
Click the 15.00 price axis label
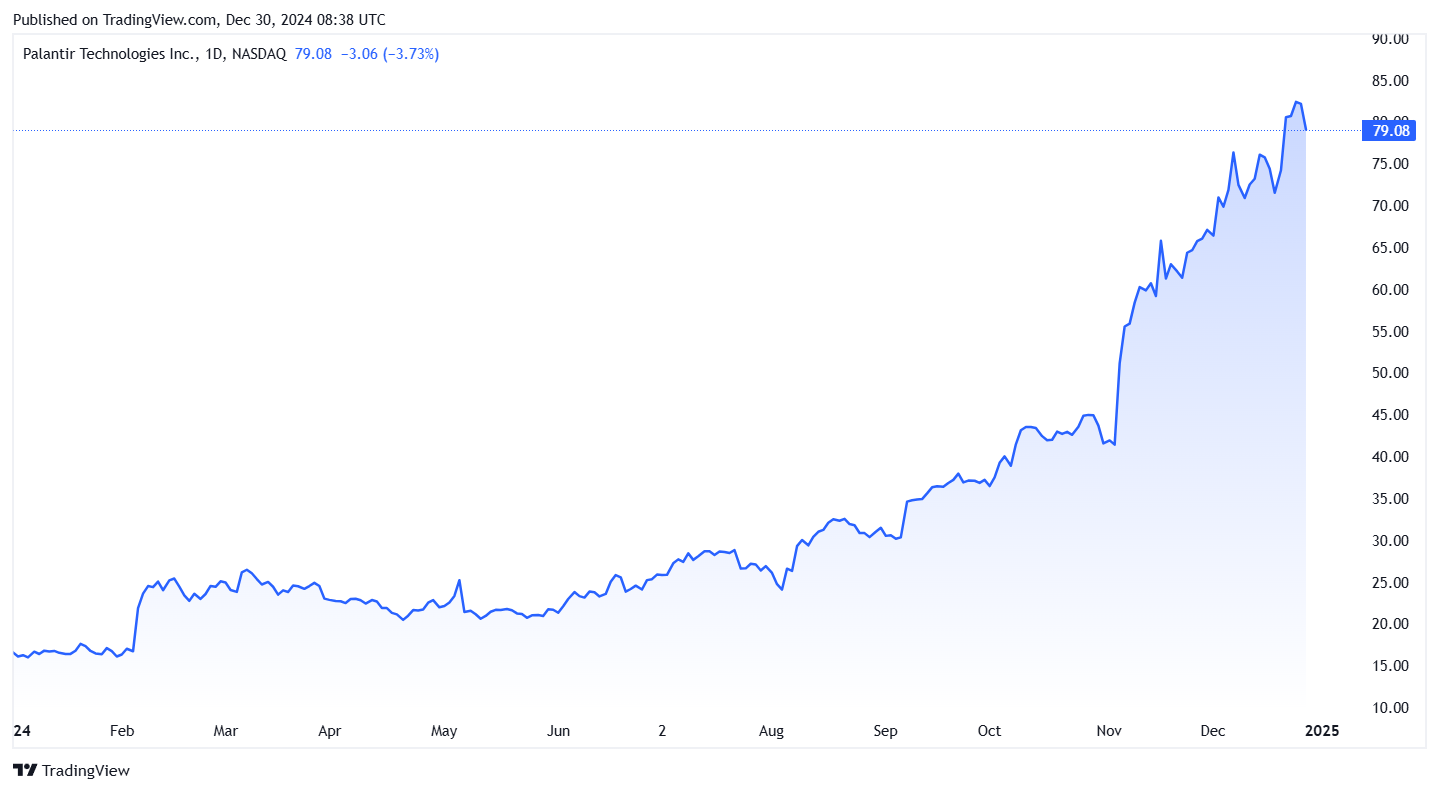[1389, 666]
